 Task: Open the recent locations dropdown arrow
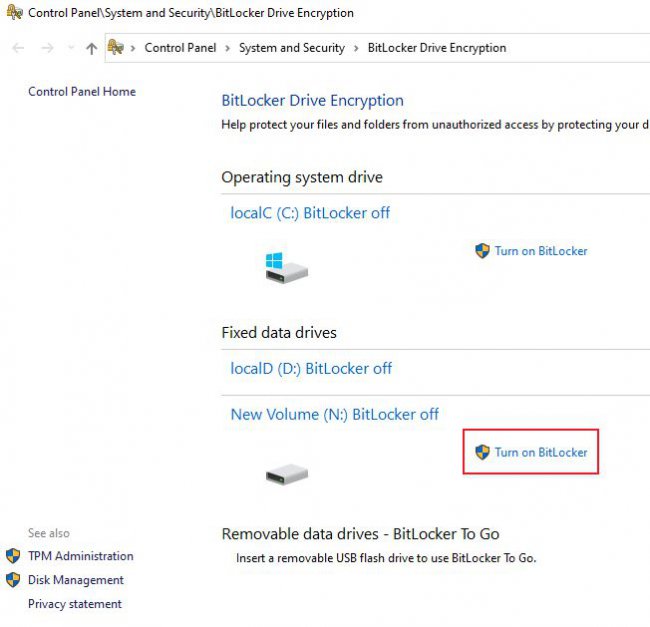(71, 48)
